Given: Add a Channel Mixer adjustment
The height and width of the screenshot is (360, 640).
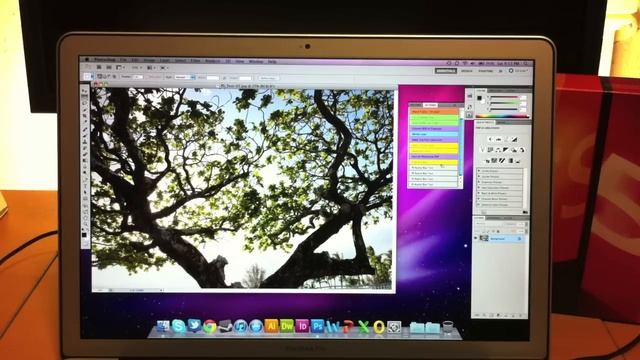Looking at the screenshot, I should (x=522, y=150).
